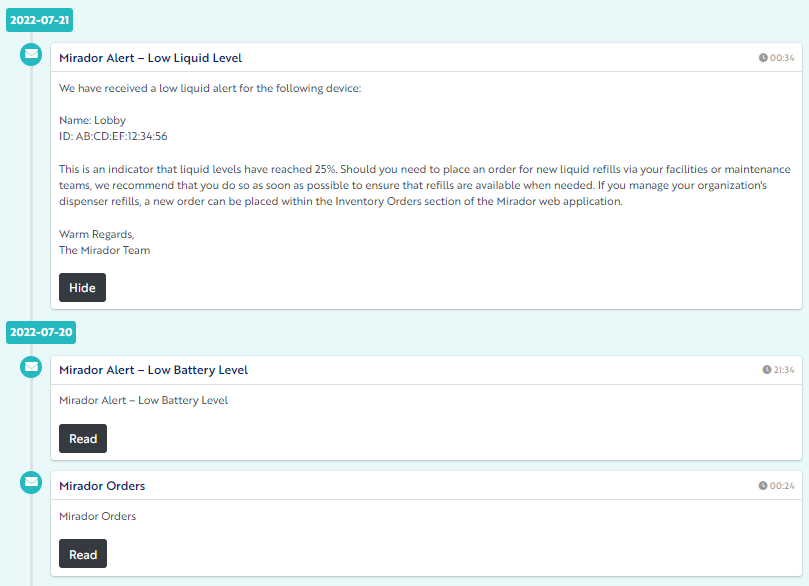Click the 'Warm Regards,' line
Image resolution: width=809 pixels, height=586 pixels.
point(96,235)
